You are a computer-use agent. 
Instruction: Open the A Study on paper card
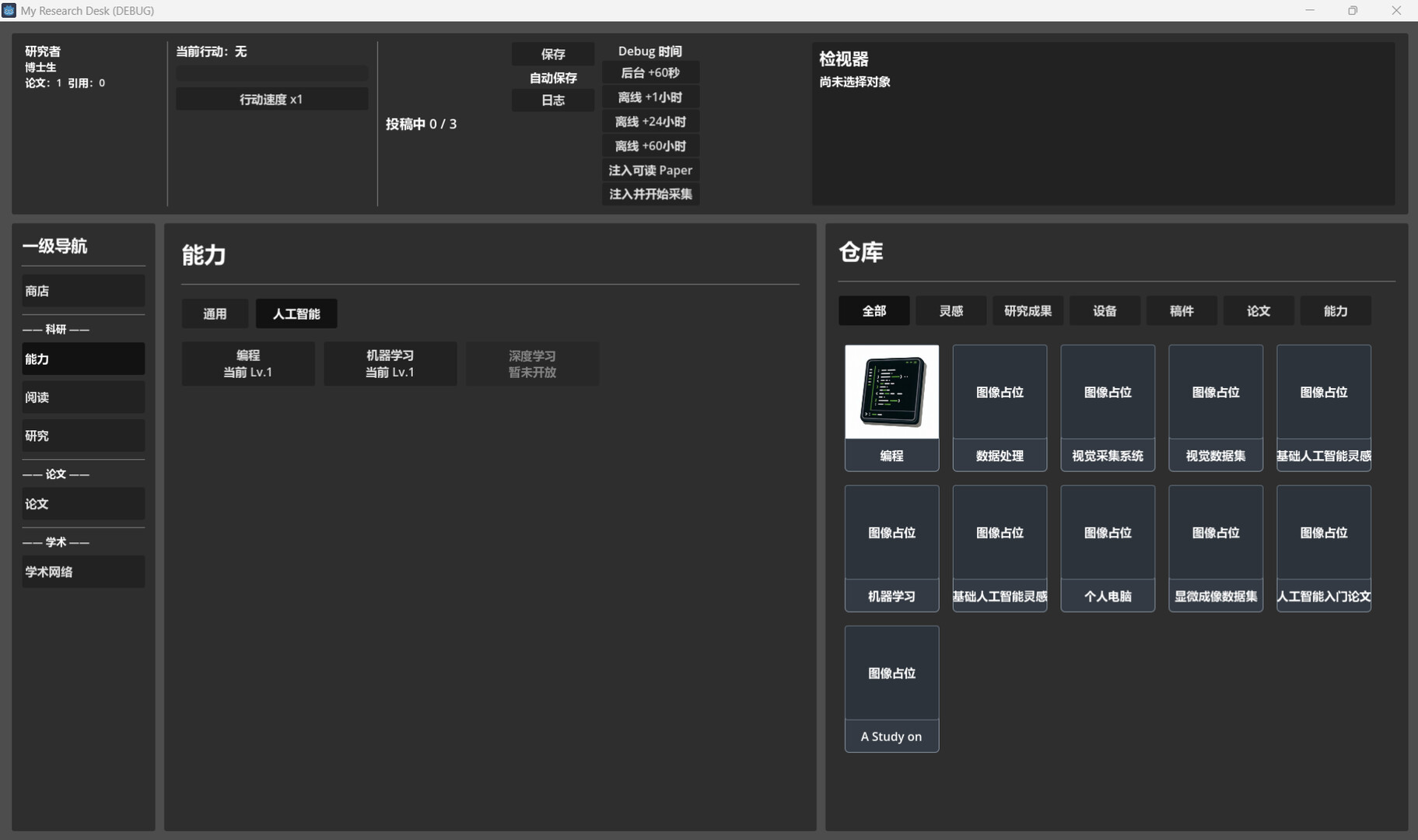pos(891,688)
